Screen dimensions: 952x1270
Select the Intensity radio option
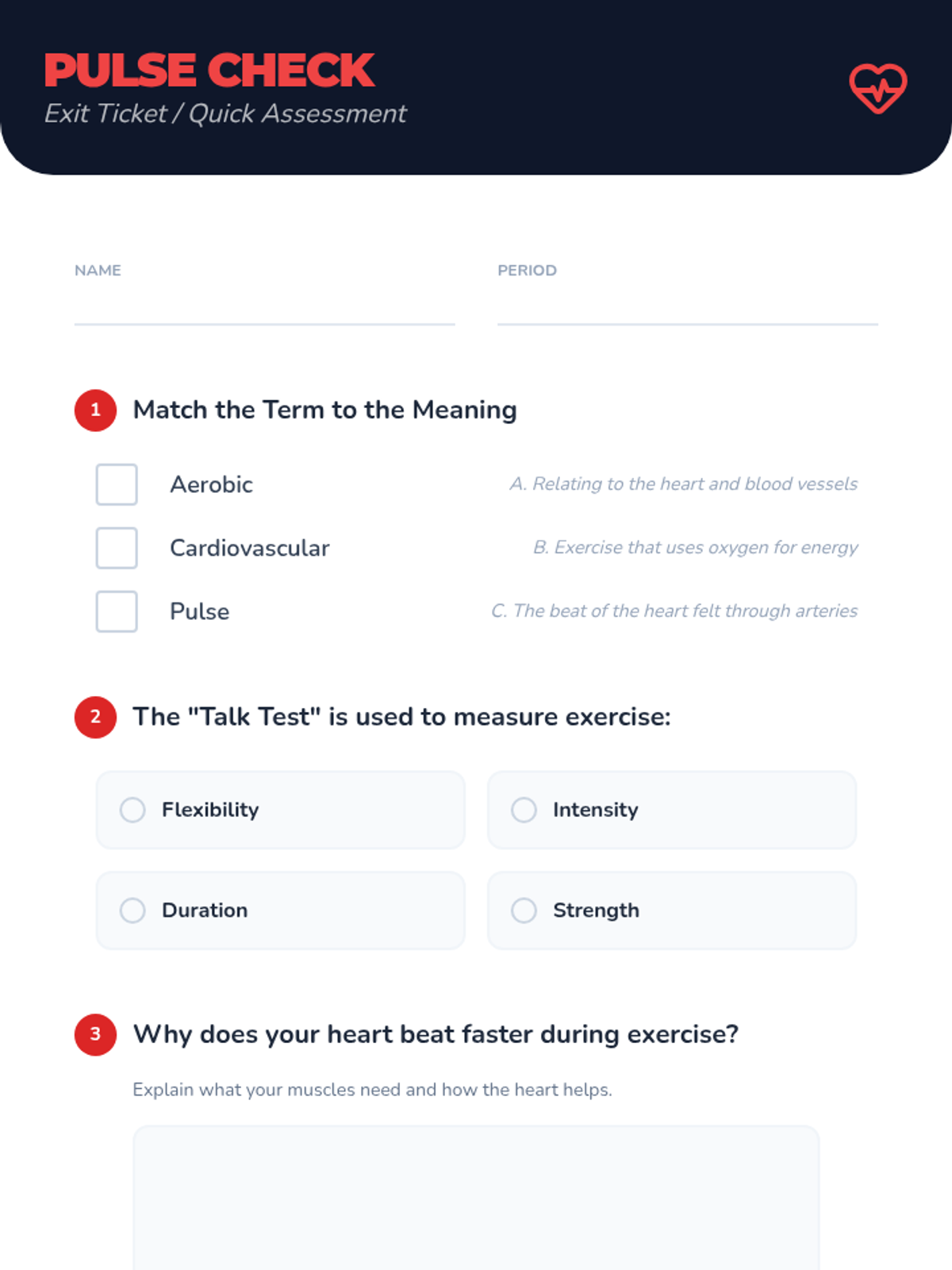(672, 810)
